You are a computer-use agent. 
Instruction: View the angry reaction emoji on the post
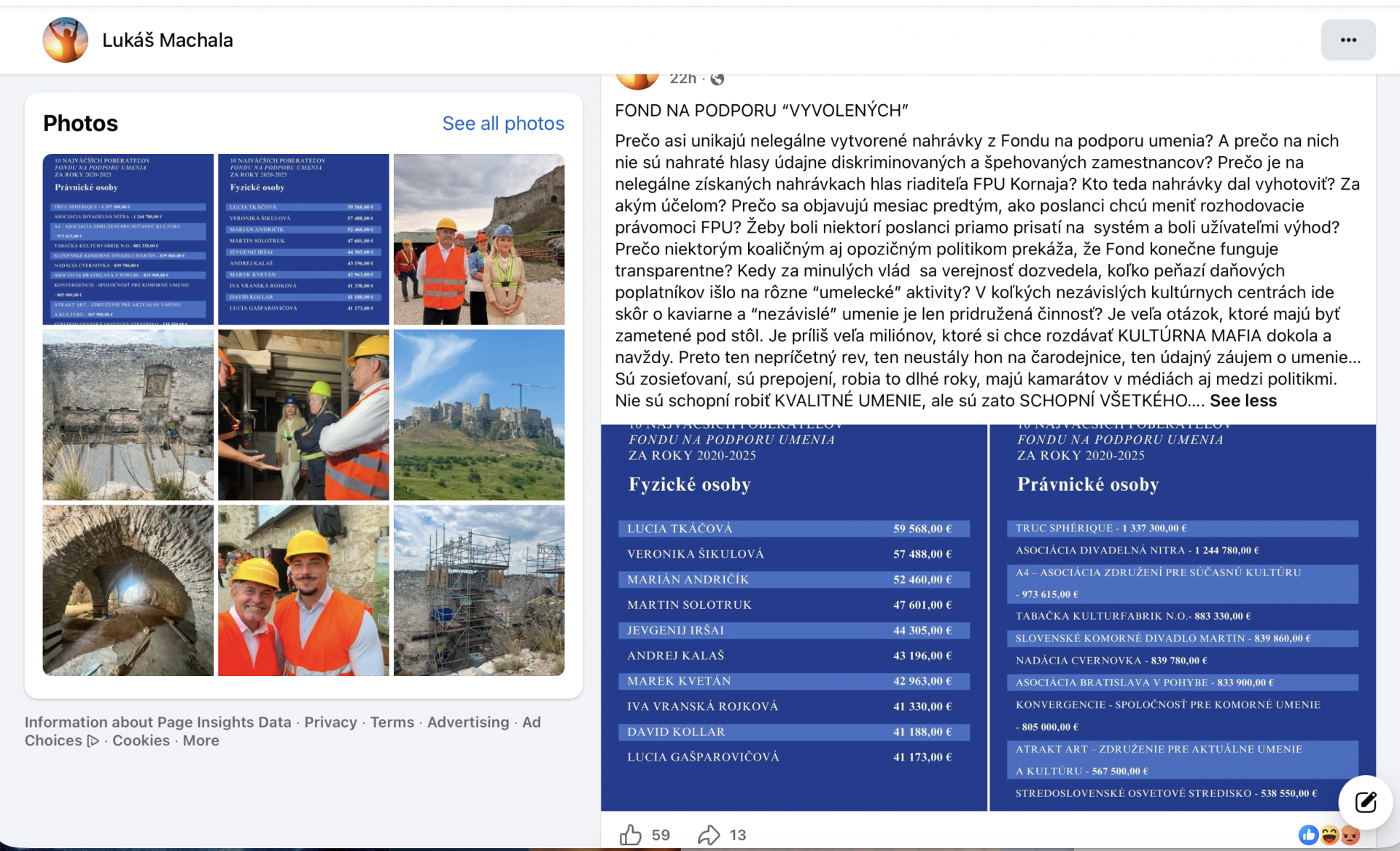click(1350, 835)
